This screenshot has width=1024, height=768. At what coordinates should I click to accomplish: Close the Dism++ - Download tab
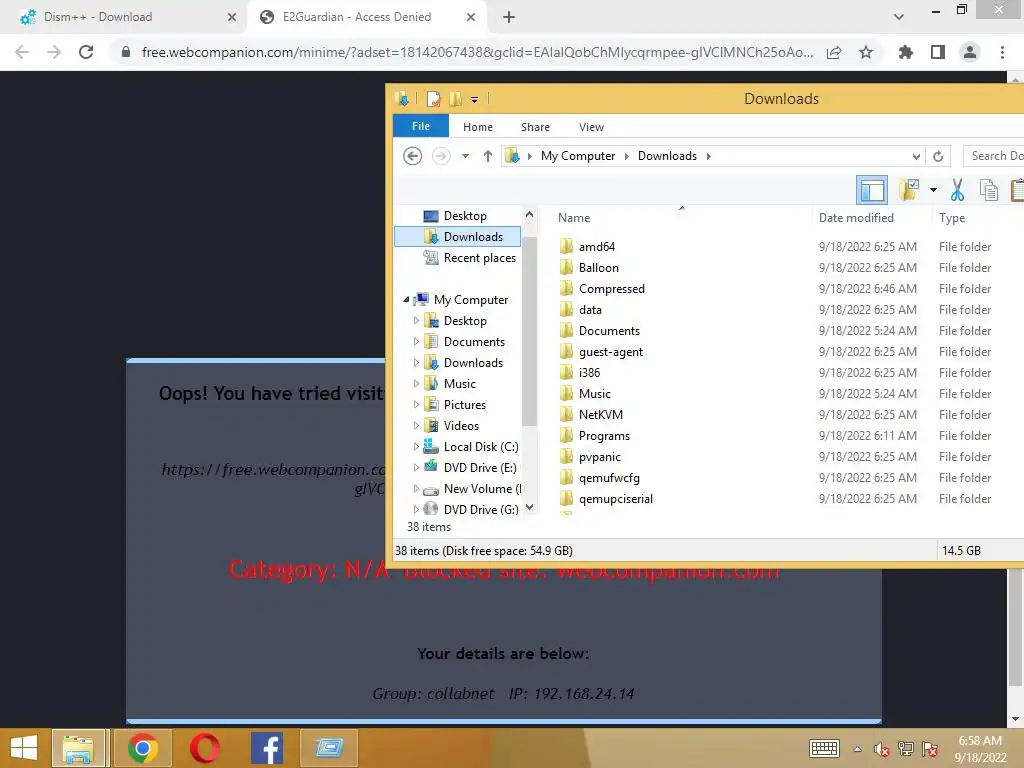(x=232, y=17)
